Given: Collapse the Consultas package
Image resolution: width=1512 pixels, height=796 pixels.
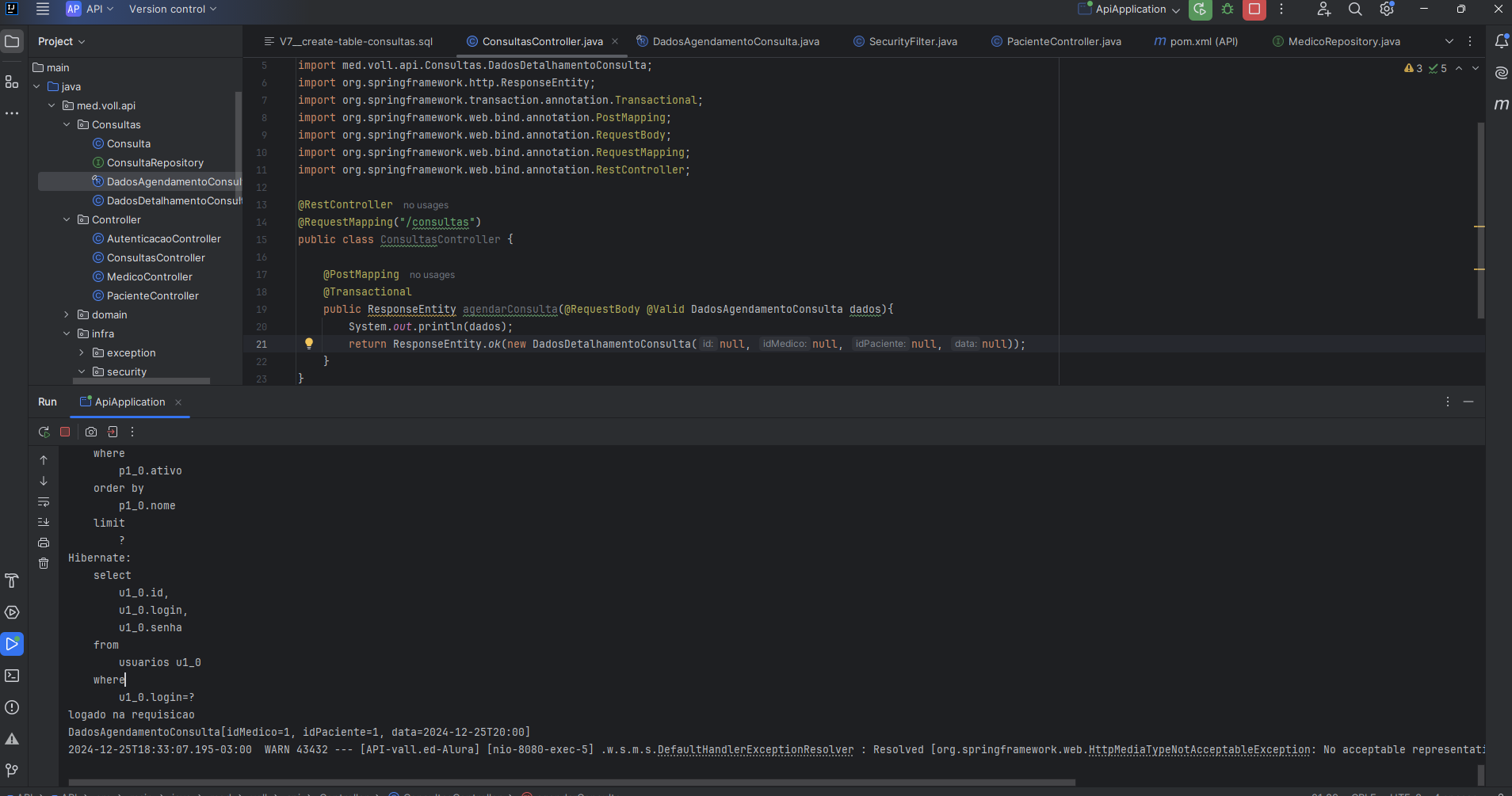Looking at the screenshot, I should click(x=67, y=124).
